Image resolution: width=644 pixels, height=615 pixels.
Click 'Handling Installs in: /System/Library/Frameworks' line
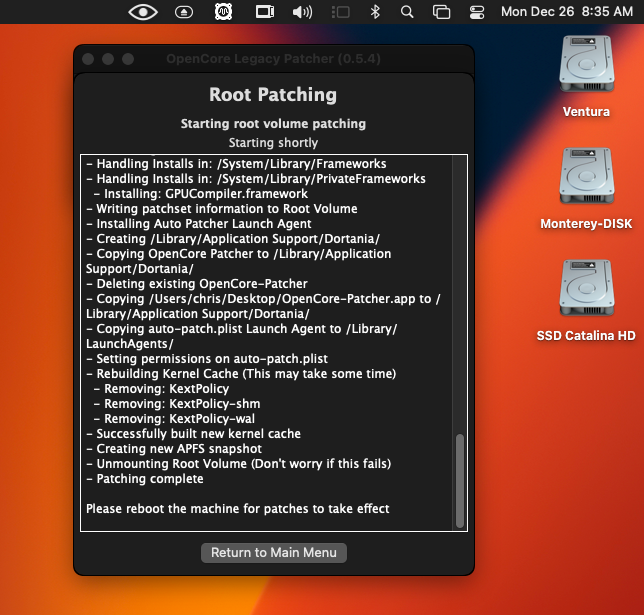pyautogui.click(x=236, y=164)
